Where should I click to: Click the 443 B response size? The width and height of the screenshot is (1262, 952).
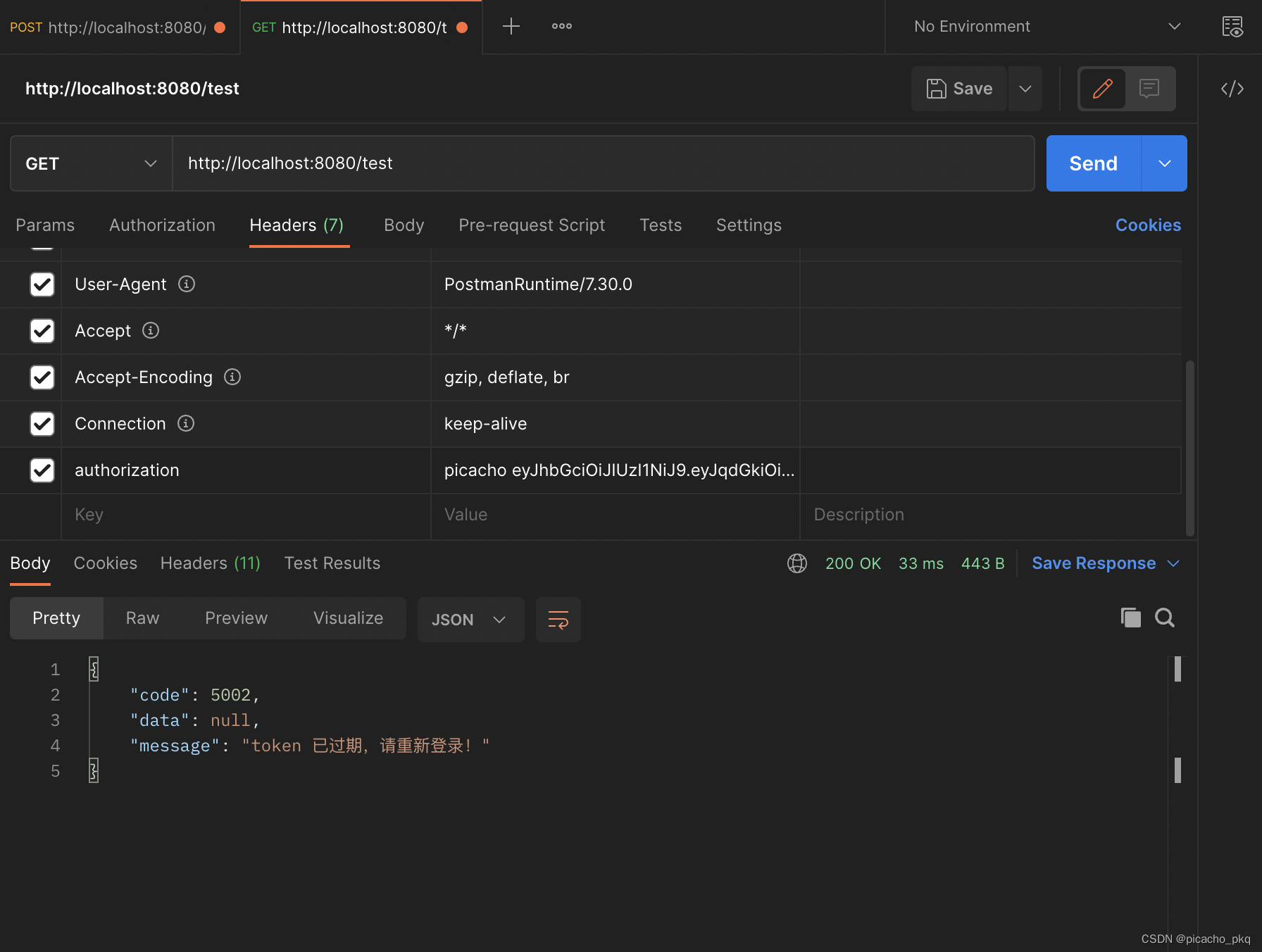pos(982,563)
